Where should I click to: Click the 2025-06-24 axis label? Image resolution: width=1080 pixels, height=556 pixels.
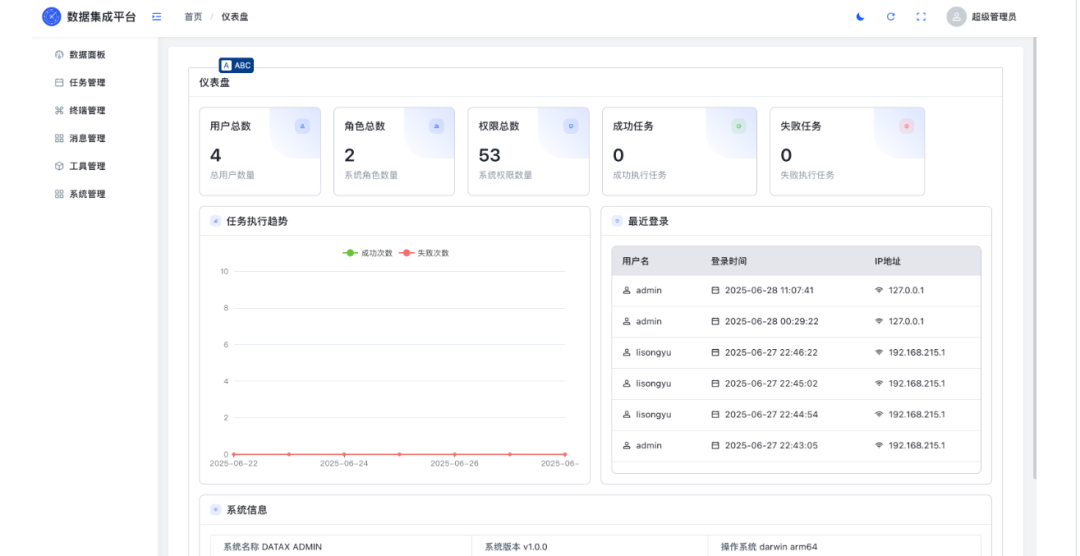point(344,464)
